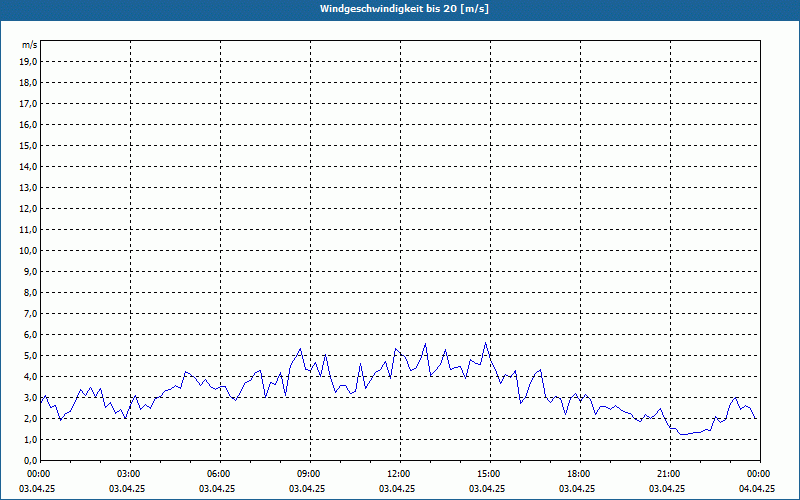Select the 0,0 y-axis label
Viewport: 800px width, 500px height.
[x=31, y=461]
